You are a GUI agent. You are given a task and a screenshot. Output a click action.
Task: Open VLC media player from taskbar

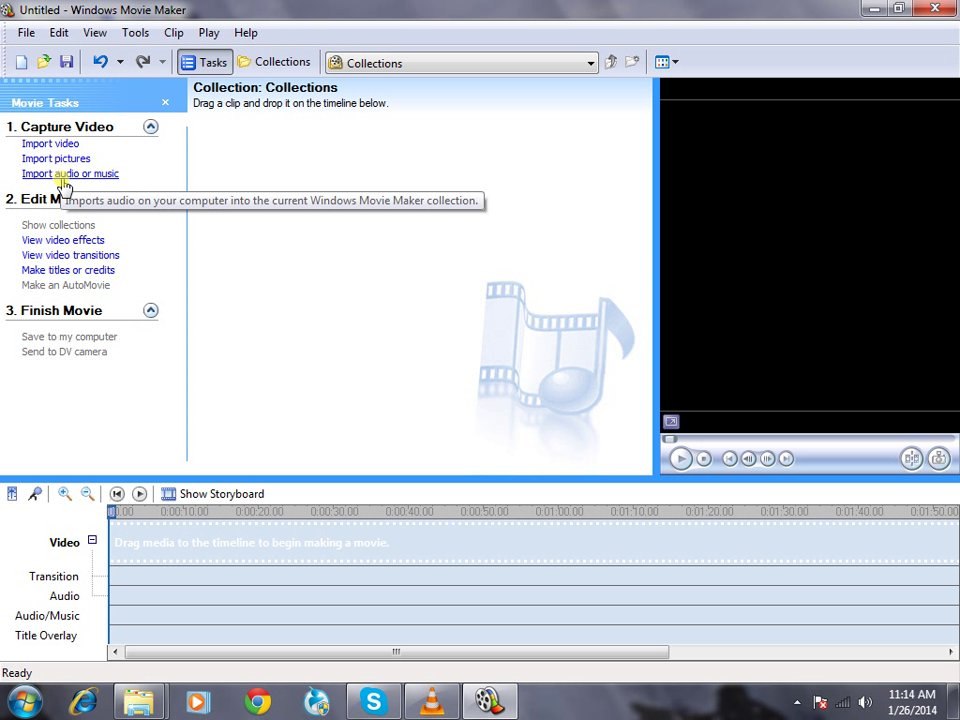click(x=432, y=702)
